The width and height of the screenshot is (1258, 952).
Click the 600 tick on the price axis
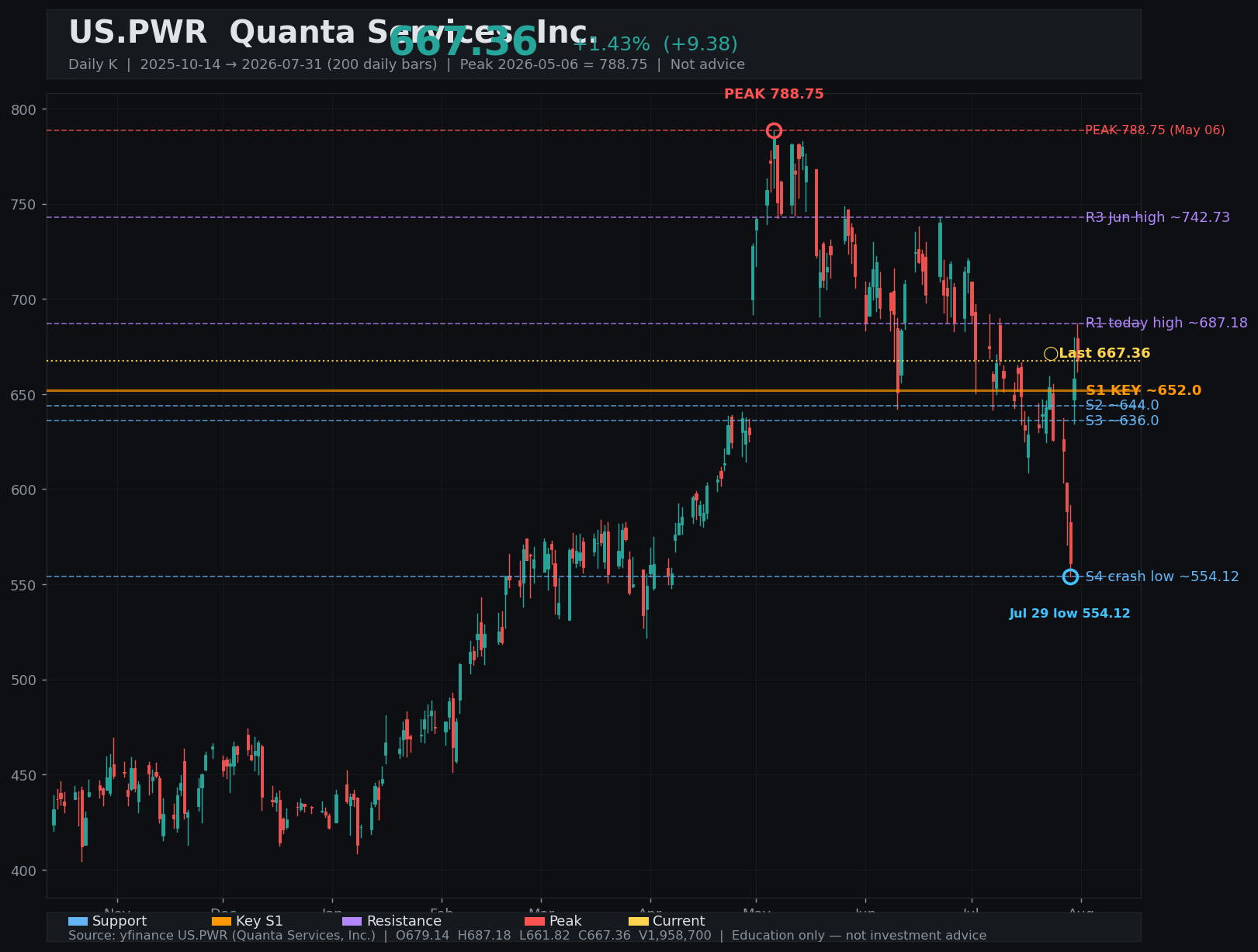24,490
